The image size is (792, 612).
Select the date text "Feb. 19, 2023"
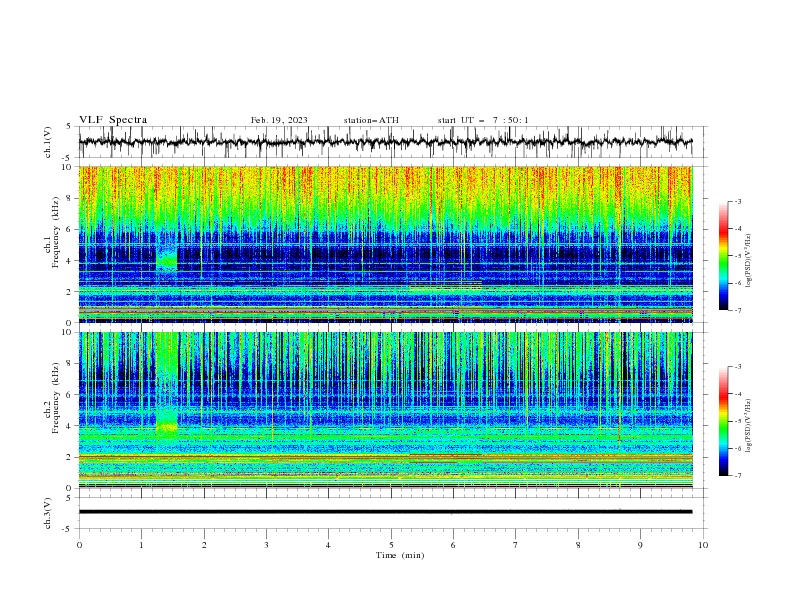279,120
